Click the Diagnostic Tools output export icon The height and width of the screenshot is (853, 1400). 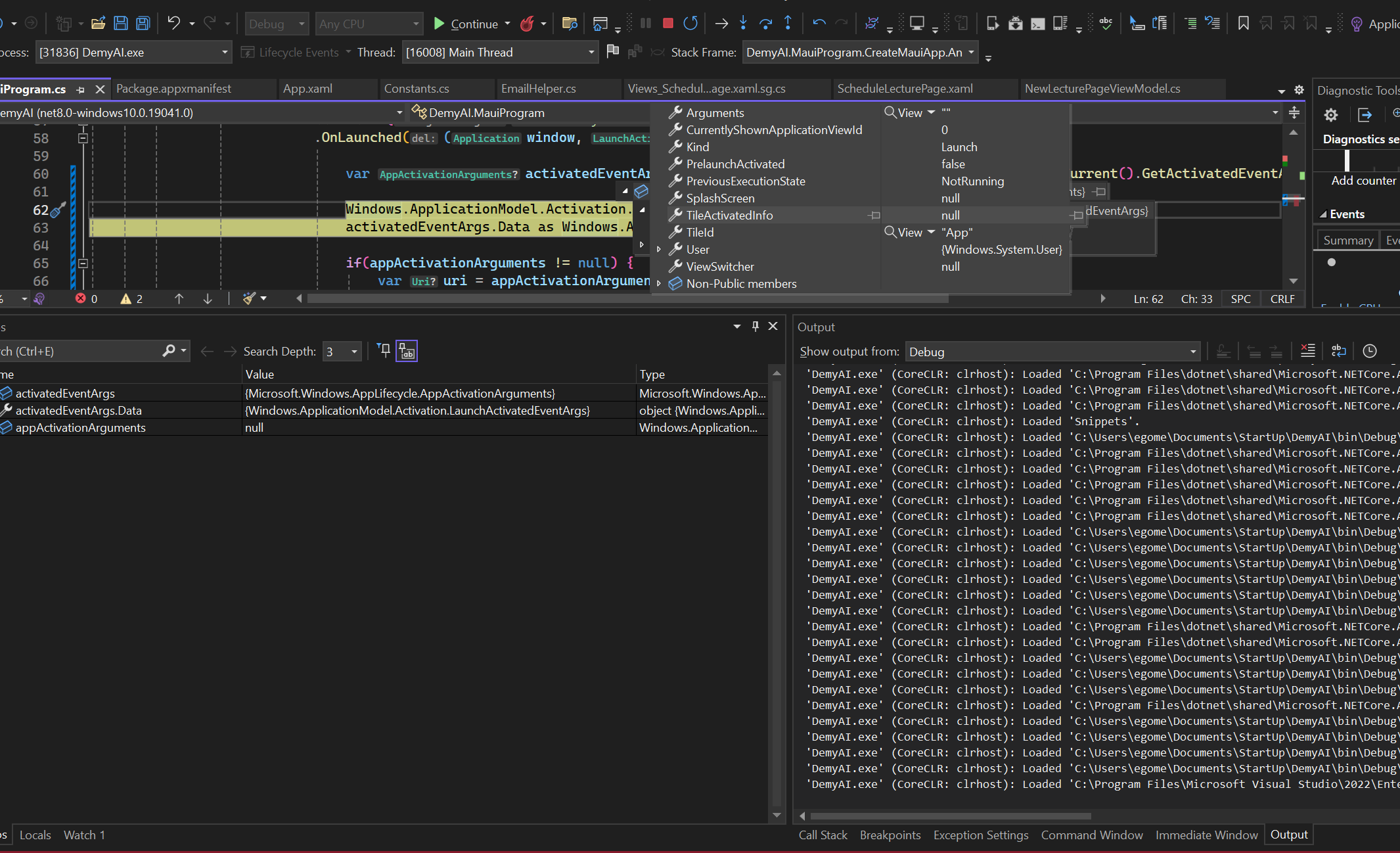[x=1365, y=115]
